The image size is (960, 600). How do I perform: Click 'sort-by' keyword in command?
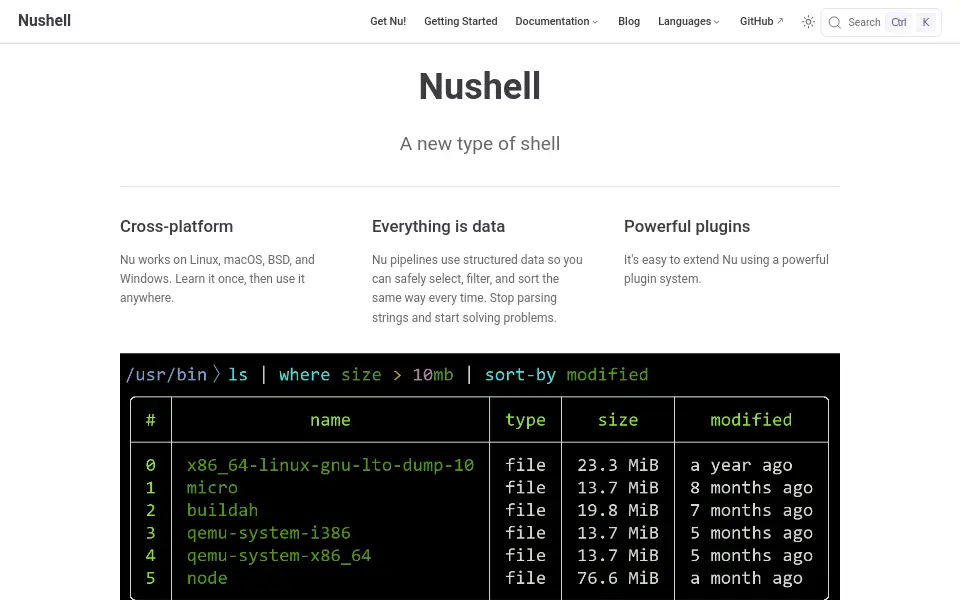pyautogui.click(x=520, y=375)
